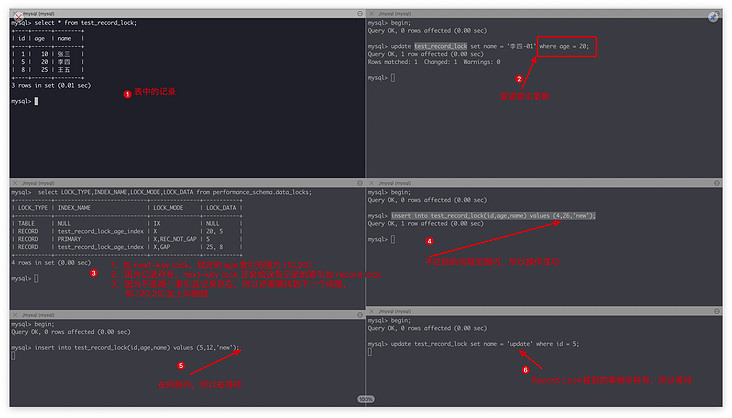Focus title bar of the age = 20 update pane
The width and height of the screenshot is (732, 418).
click(544, 14)
